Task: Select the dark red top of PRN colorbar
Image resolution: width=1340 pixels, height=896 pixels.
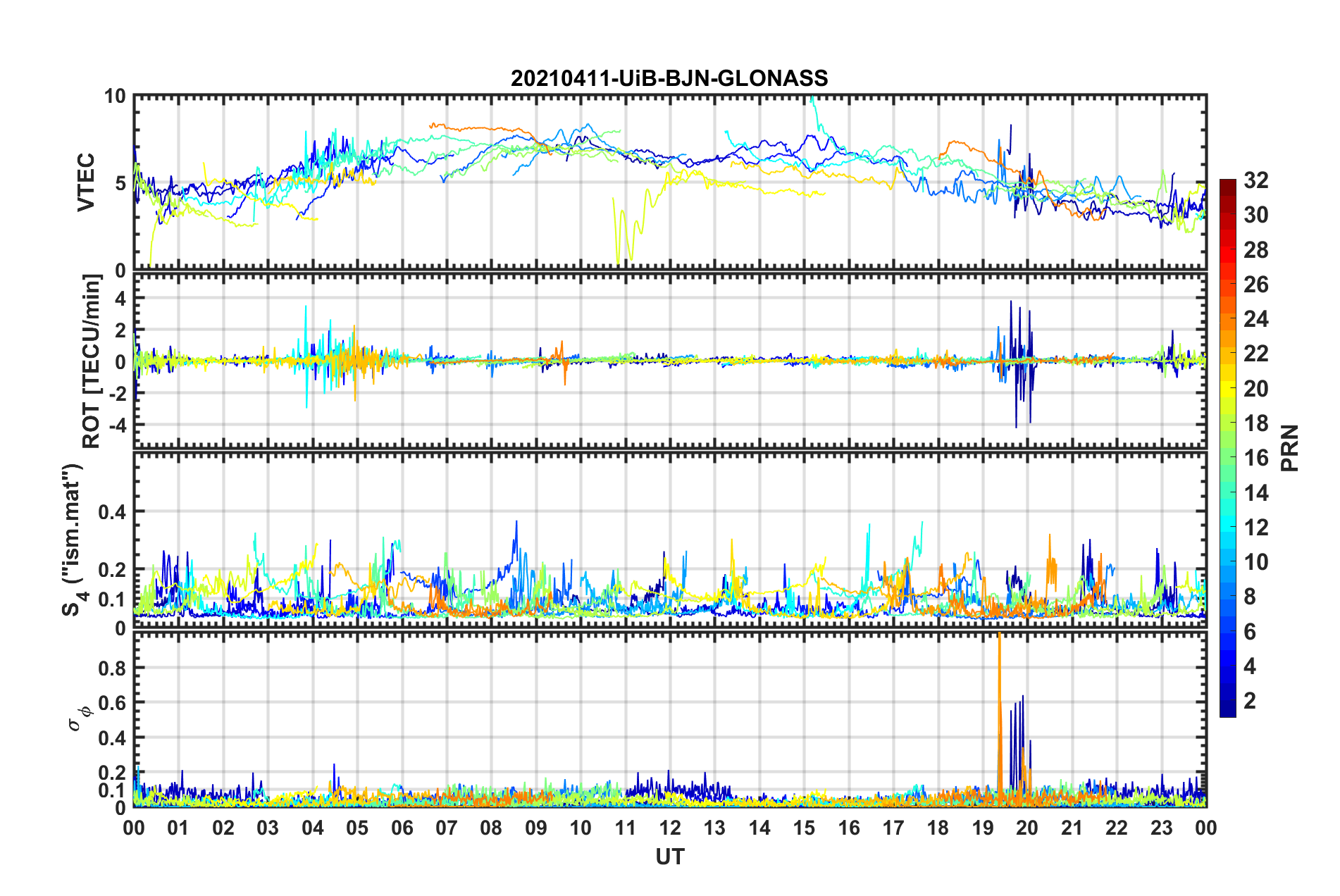Action: [x=1227, y=186]
